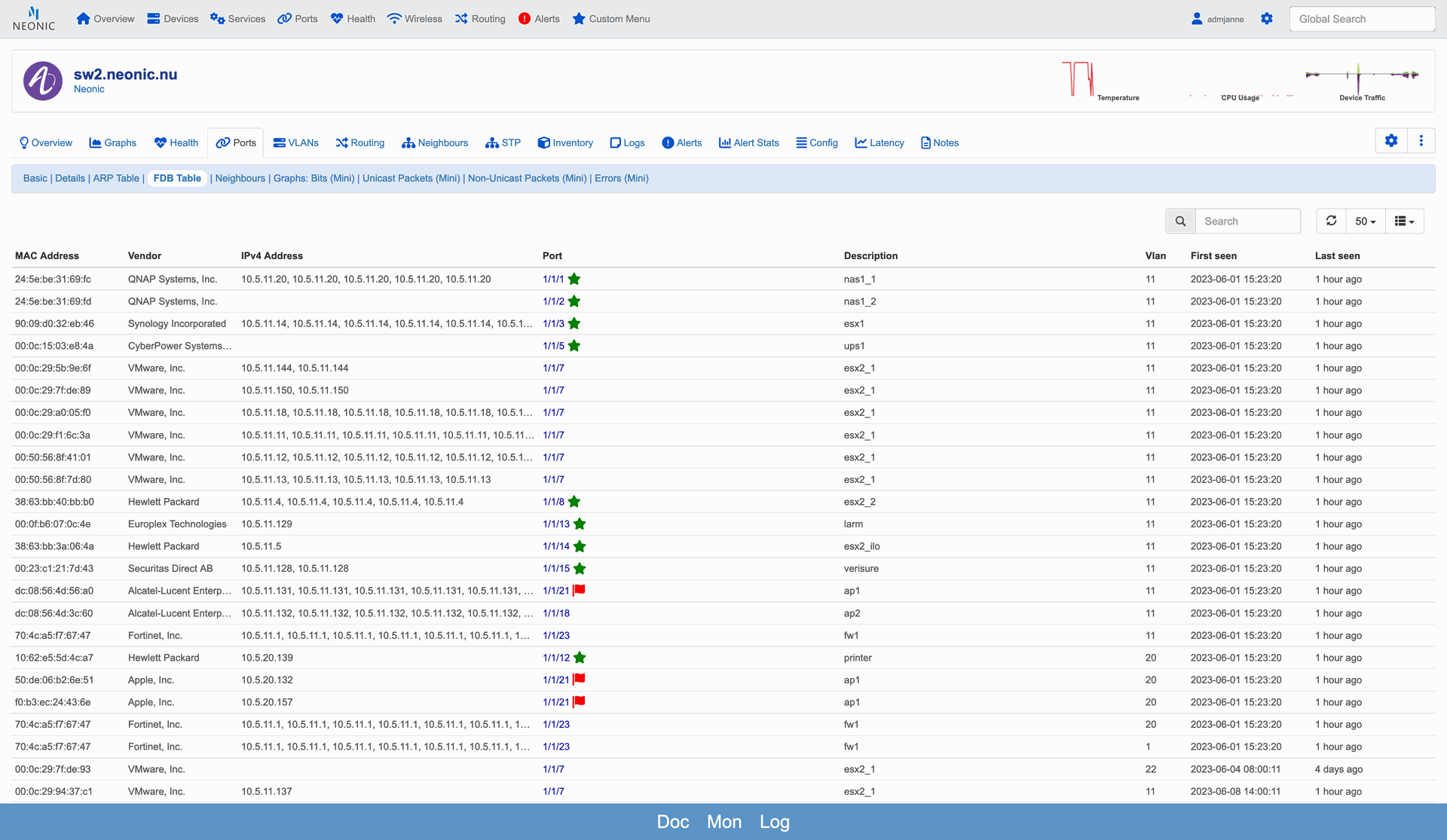Open device settings gear button
The image size is (1447, 840).
pos(1391,141)
